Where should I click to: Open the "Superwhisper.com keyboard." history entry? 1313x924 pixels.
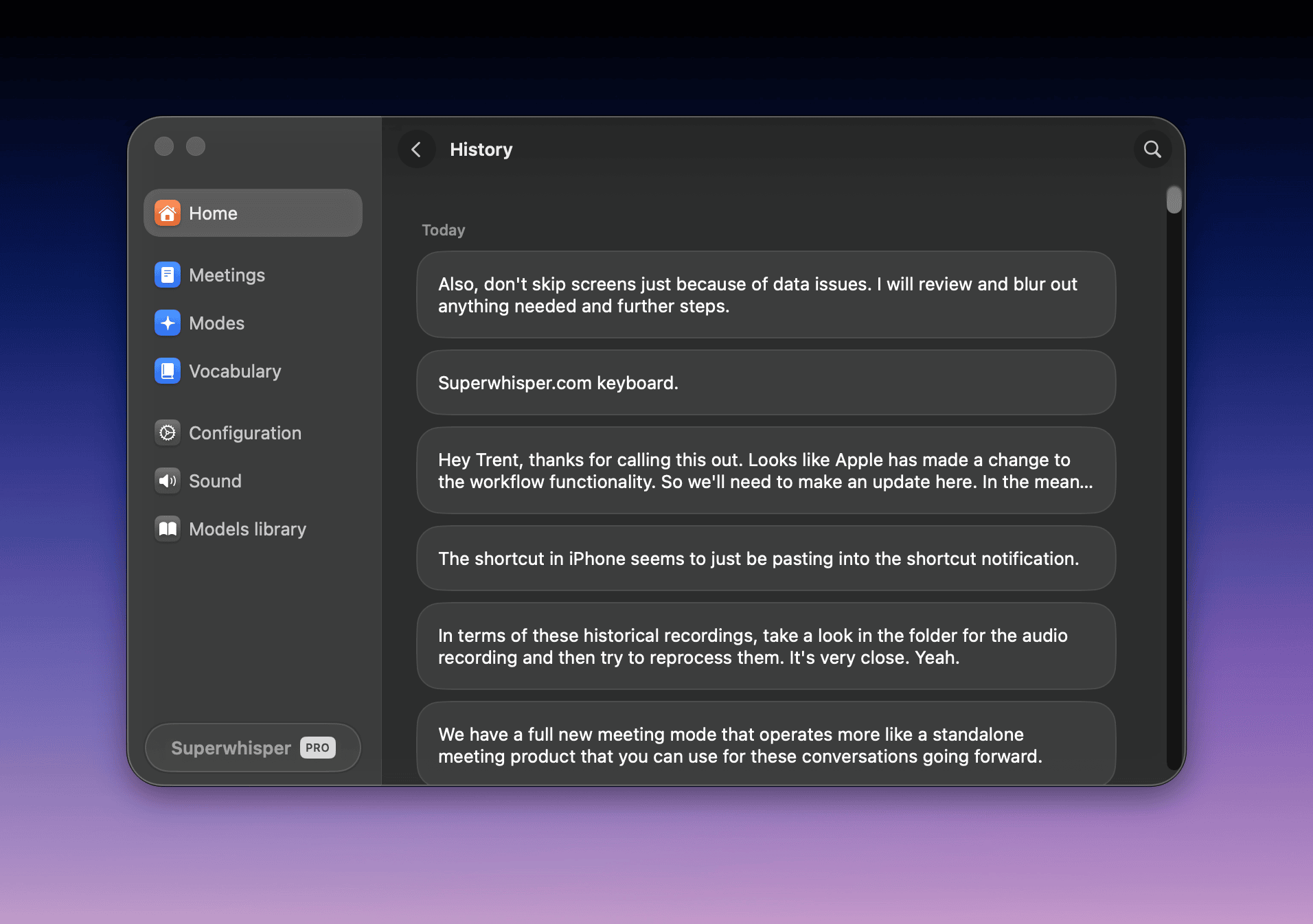(766, 382)
